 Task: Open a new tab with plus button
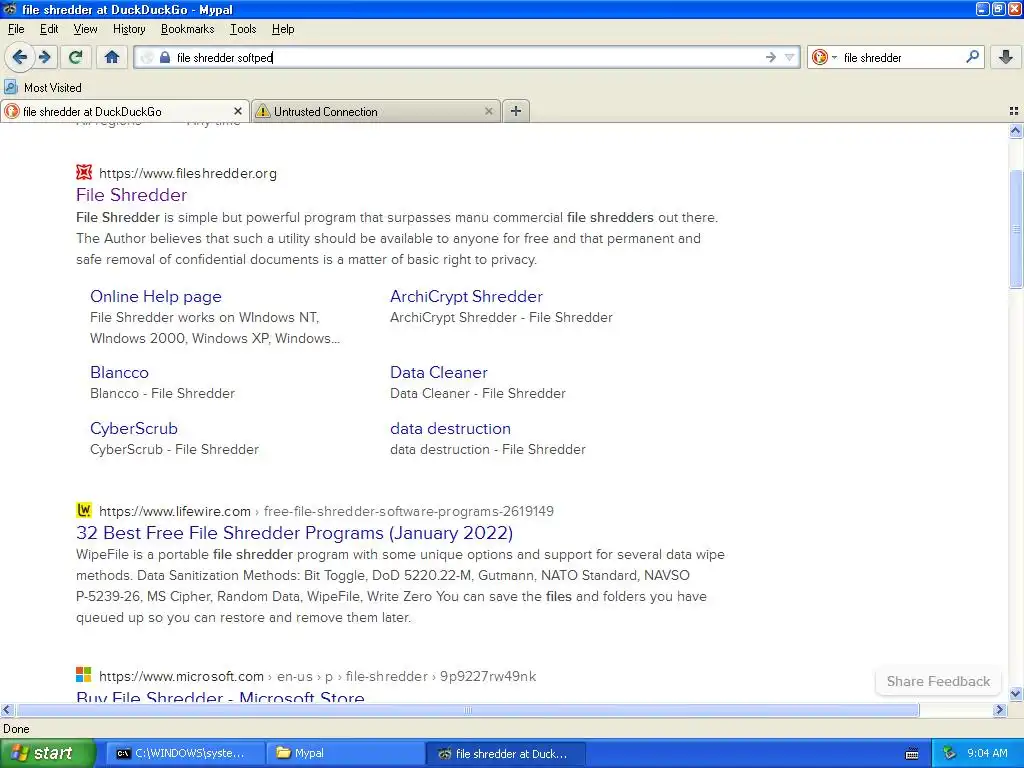[516, 111]
